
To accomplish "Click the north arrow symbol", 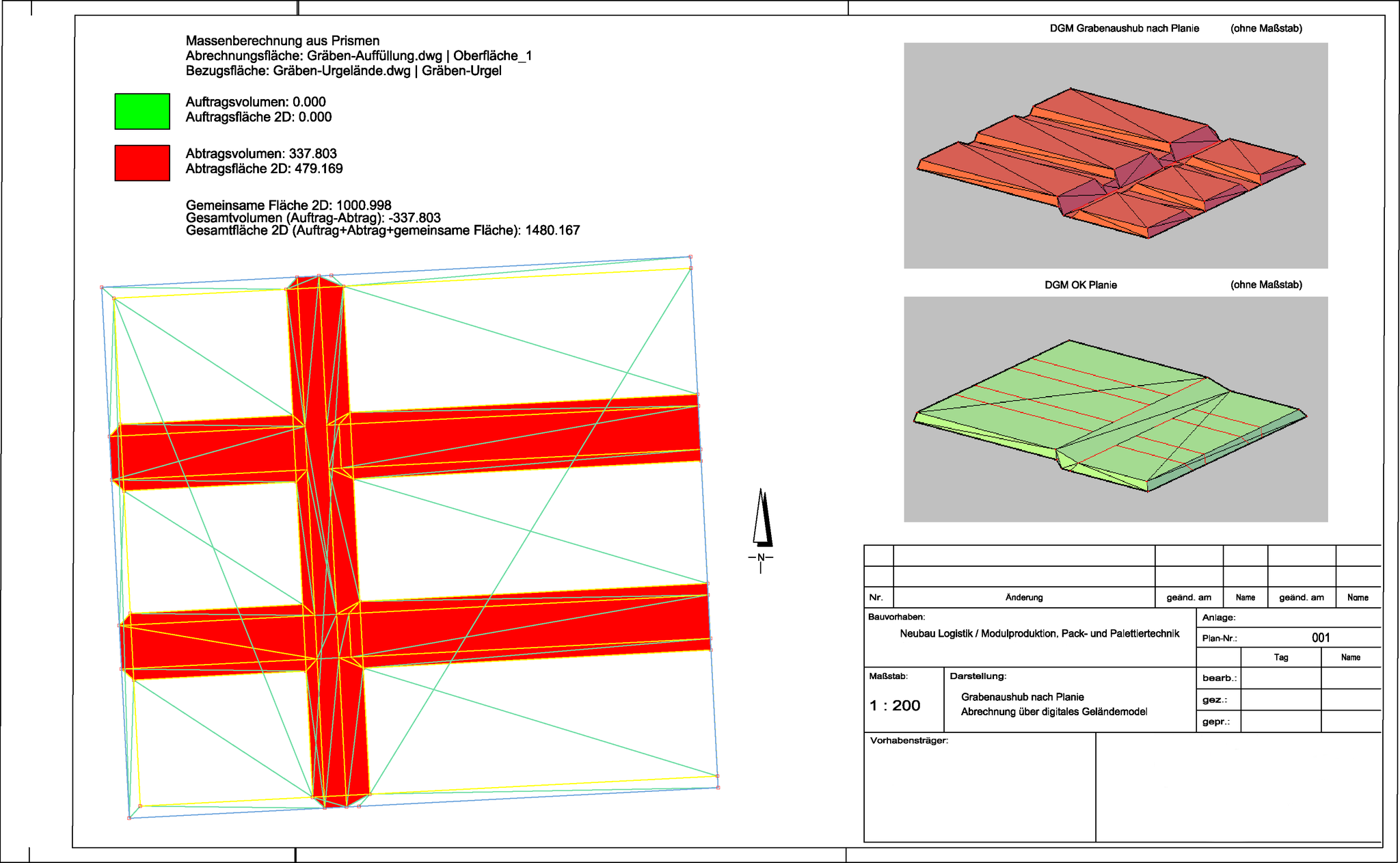I will 762,521.
